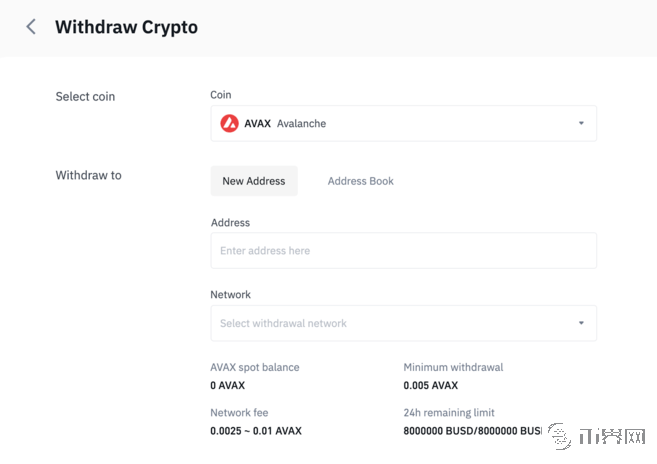Viewport: 657px width, 464px height.
Task: Click the 0.005 AVAX minimum withdrawal value
Action: [430, 385]
